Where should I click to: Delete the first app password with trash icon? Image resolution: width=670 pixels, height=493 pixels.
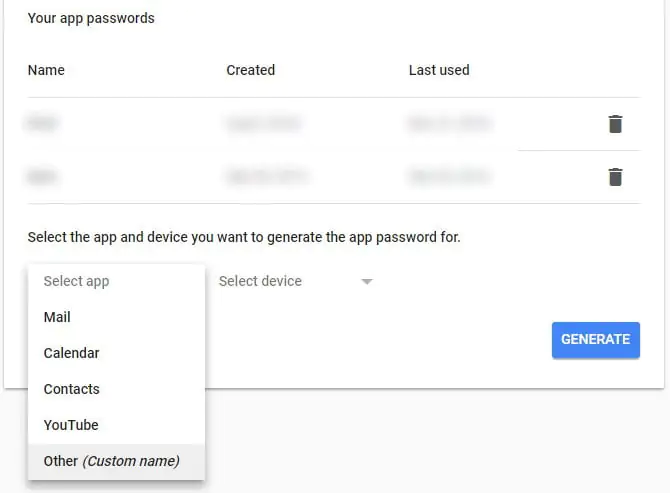[615, 124]
